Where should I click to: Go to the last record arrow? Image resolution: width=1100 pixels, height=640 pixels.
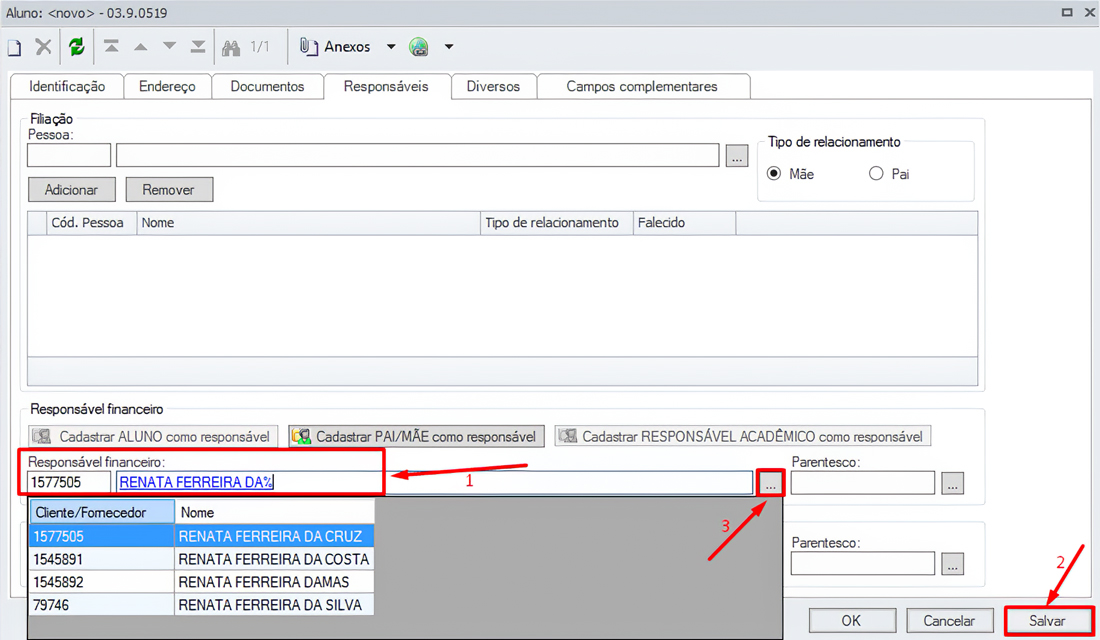pyautogui.click(x=198, y=47)
